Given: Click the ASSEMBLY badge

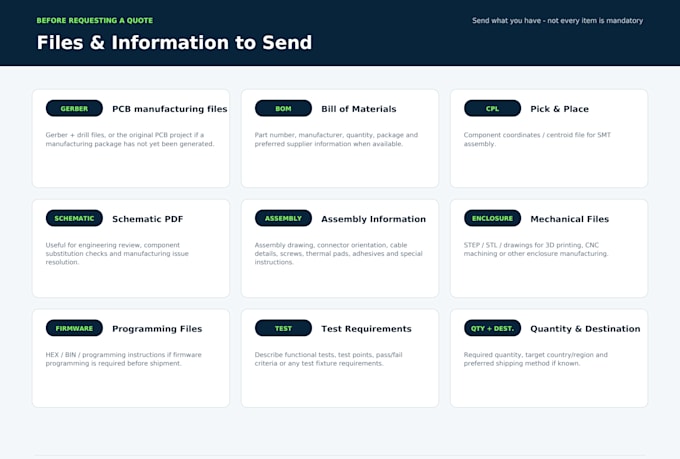Looking at the screenshot, I should click(283, 218).
